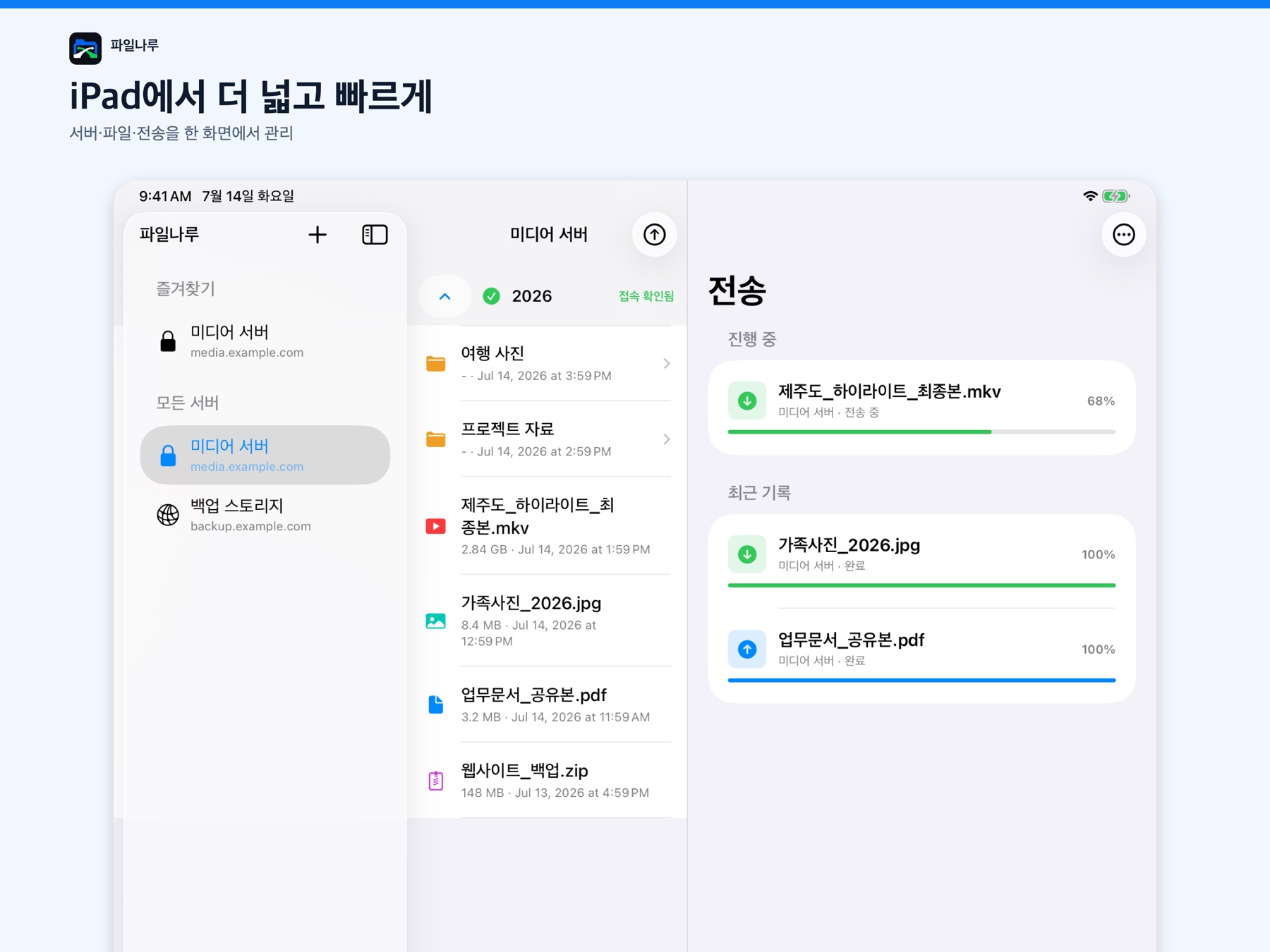The height and width of the screenshot is (952, 1270).
Task: Open the 여행 사진 folder icon
Action: click(x=436, y=364)
